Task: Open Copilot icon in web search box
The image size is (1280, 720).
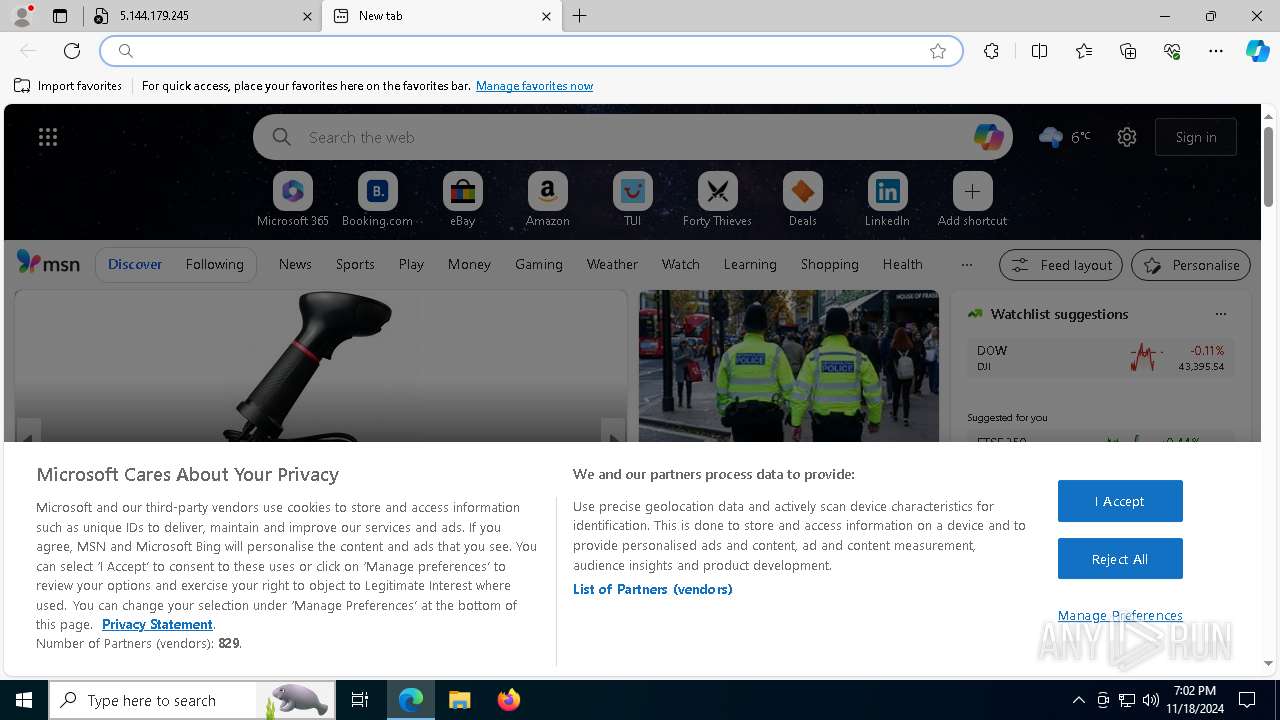Action: (x=988, y=137)
